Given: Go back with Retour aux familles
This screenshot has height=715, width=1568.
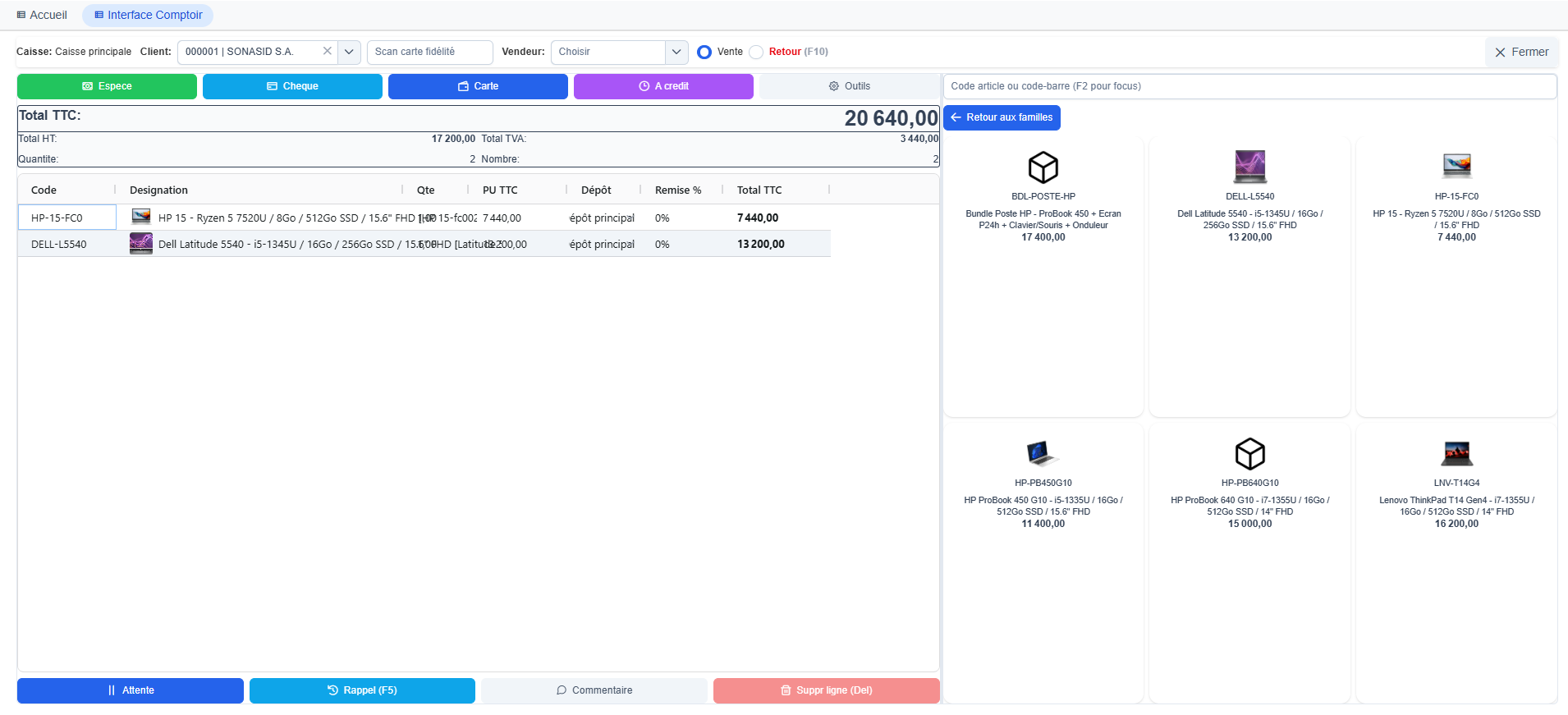Looking at the screenshot, I should [1002, 117].
